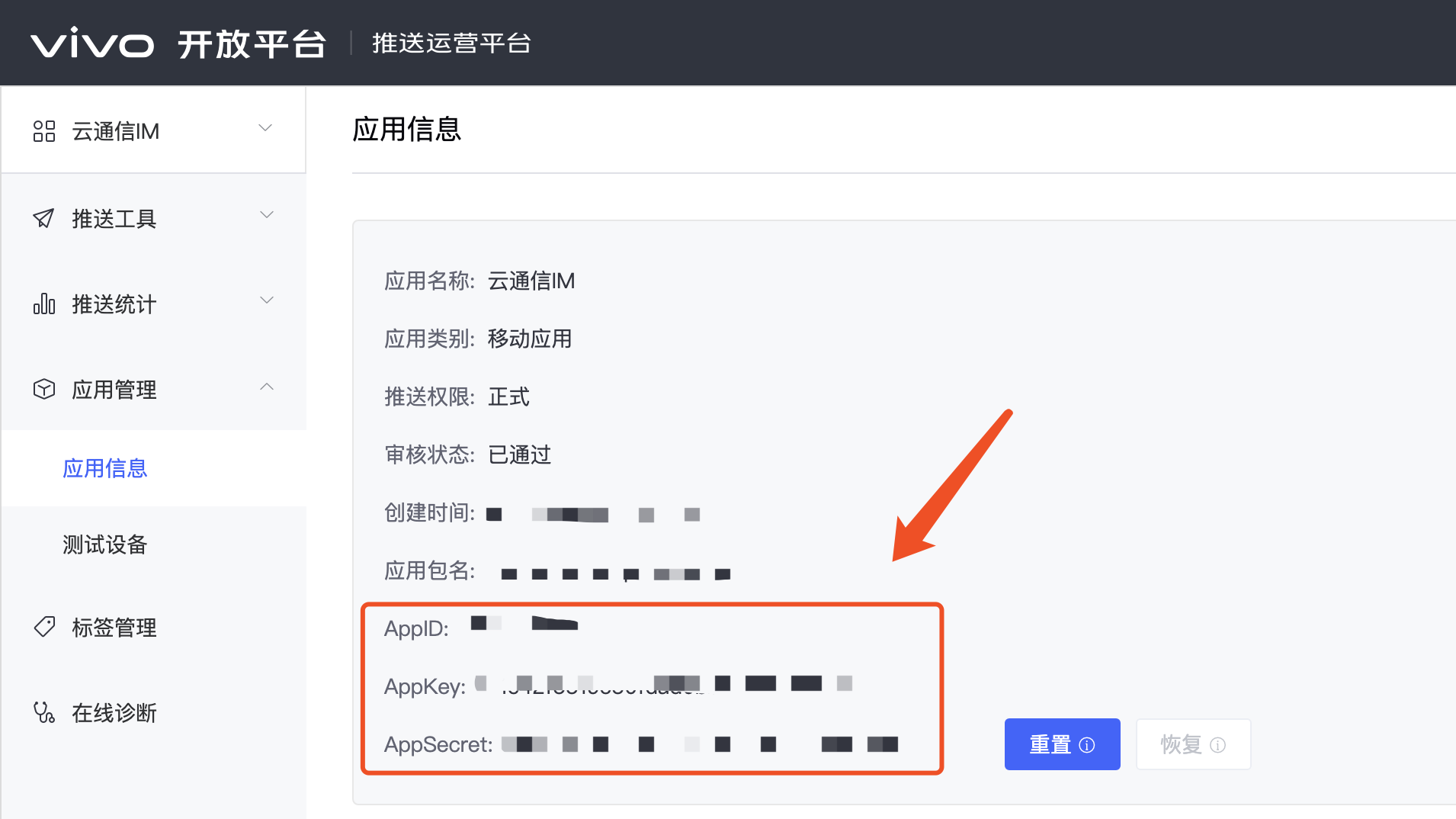Click the 云通信IM grid icon
Screen dimensions: 1456x819
[44, 131]
